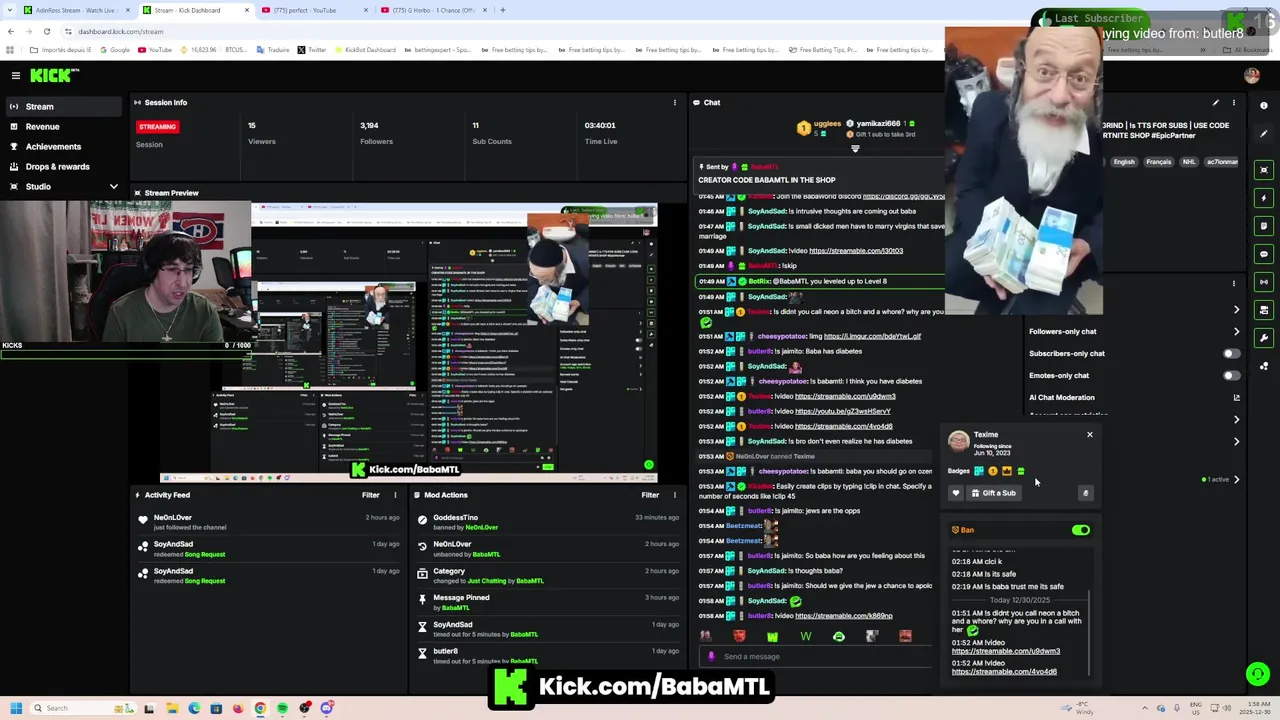Go back in browser
1280x720 pixels.
[11, 31]
